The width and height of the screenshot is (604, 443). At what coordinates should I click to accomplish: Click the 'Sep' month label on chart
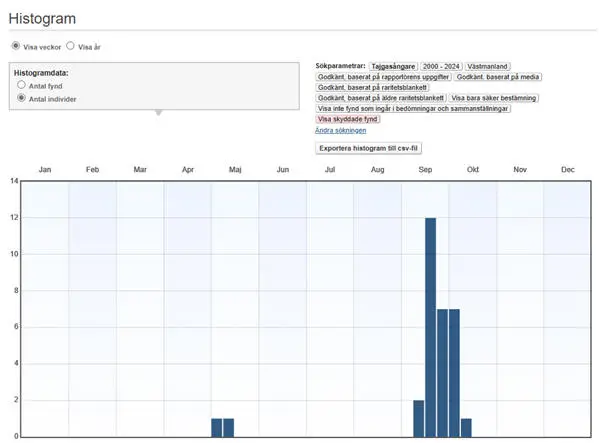[x=425, y=171]
